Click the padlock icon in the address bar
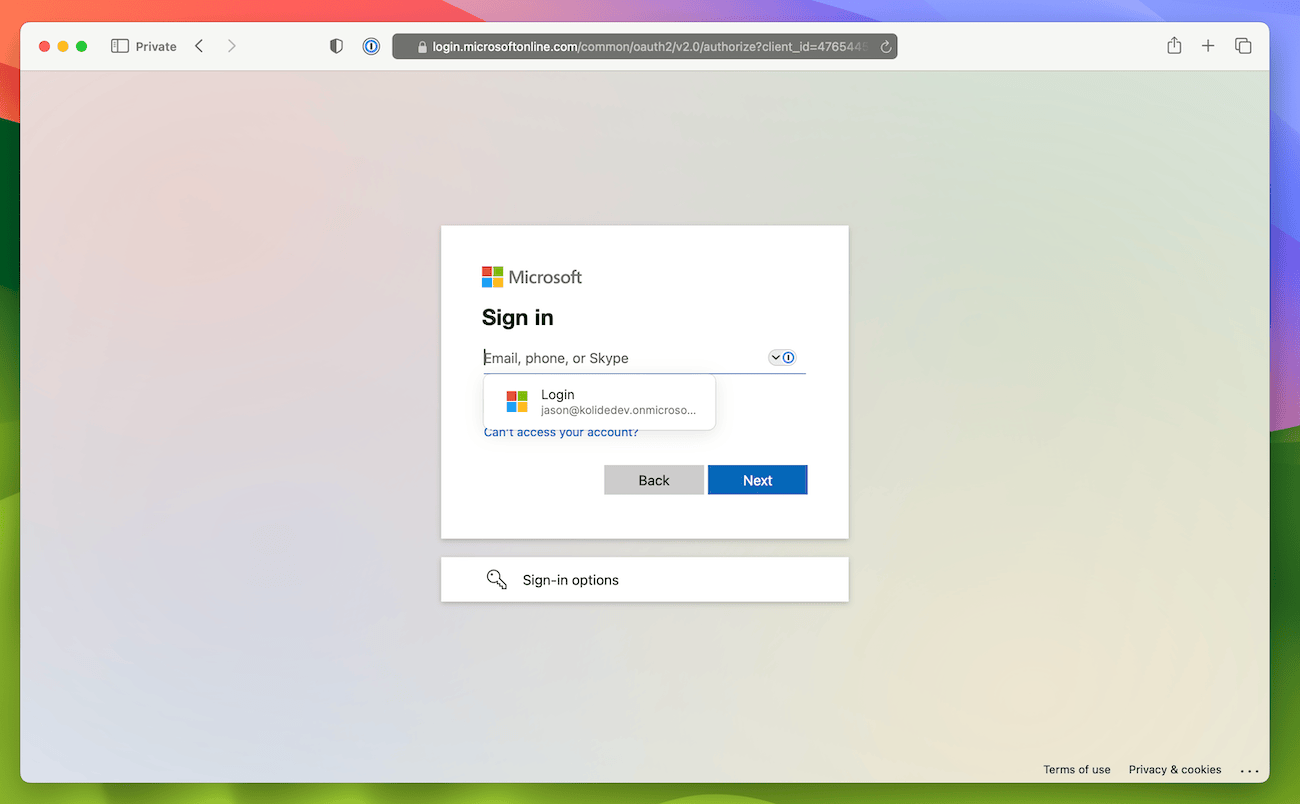Image resolution: width=1300 pixels, height=804 pixels. (420, 45)
